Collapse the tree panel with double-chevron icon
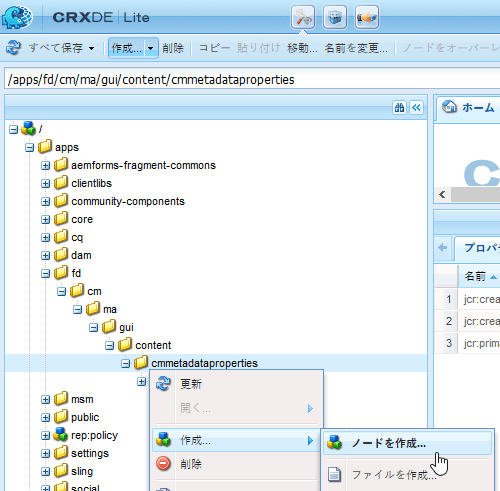The height and width of the screenshot is (491, 500). pos(416,108)
